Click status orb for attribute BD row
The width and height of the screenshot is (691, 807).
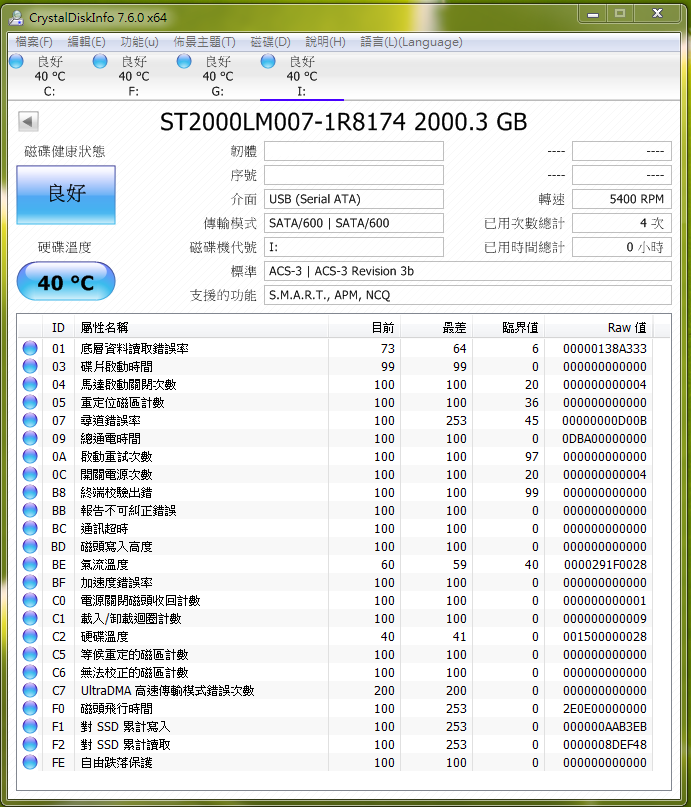click(x=30, y=547)
